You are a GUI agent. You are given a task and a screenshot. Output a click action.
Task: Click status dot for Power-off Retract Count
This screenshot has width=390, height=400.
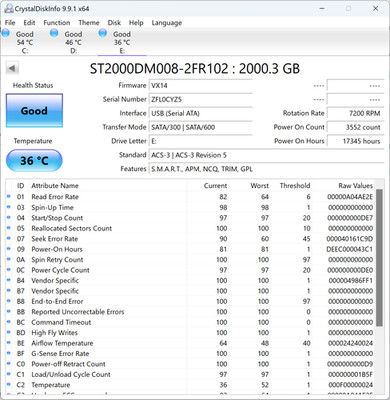pyautogui.click(x=9, y=364)
